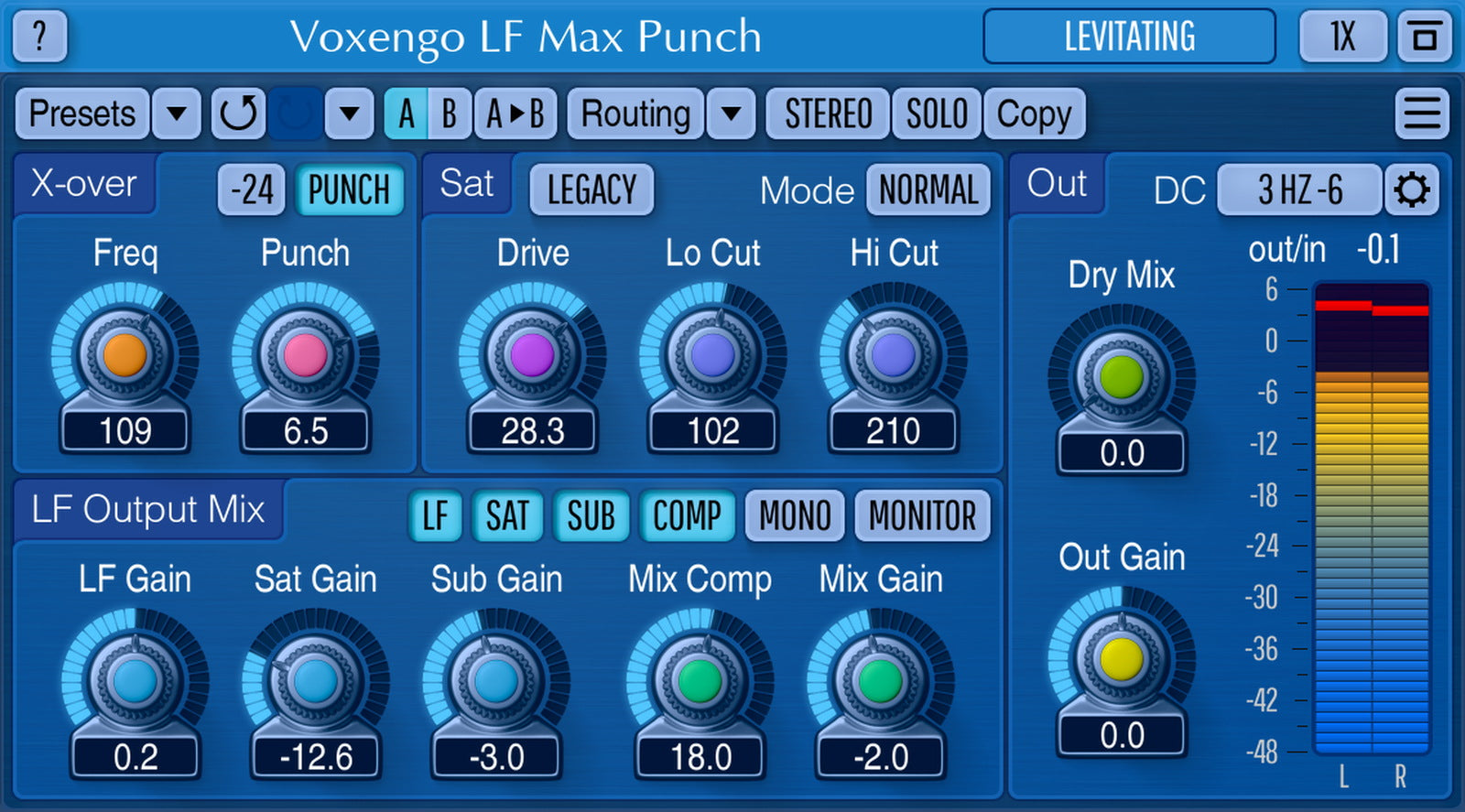Click the yellow Out Gain knob
This screenshot has height=812, width=1465.
coord(1122,659)
